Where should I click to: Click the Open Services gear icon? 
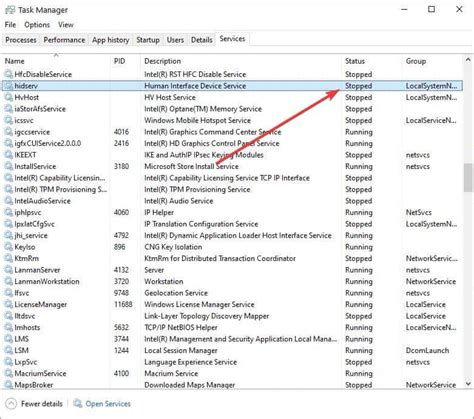pyautogui.click(x=78, y=403)
